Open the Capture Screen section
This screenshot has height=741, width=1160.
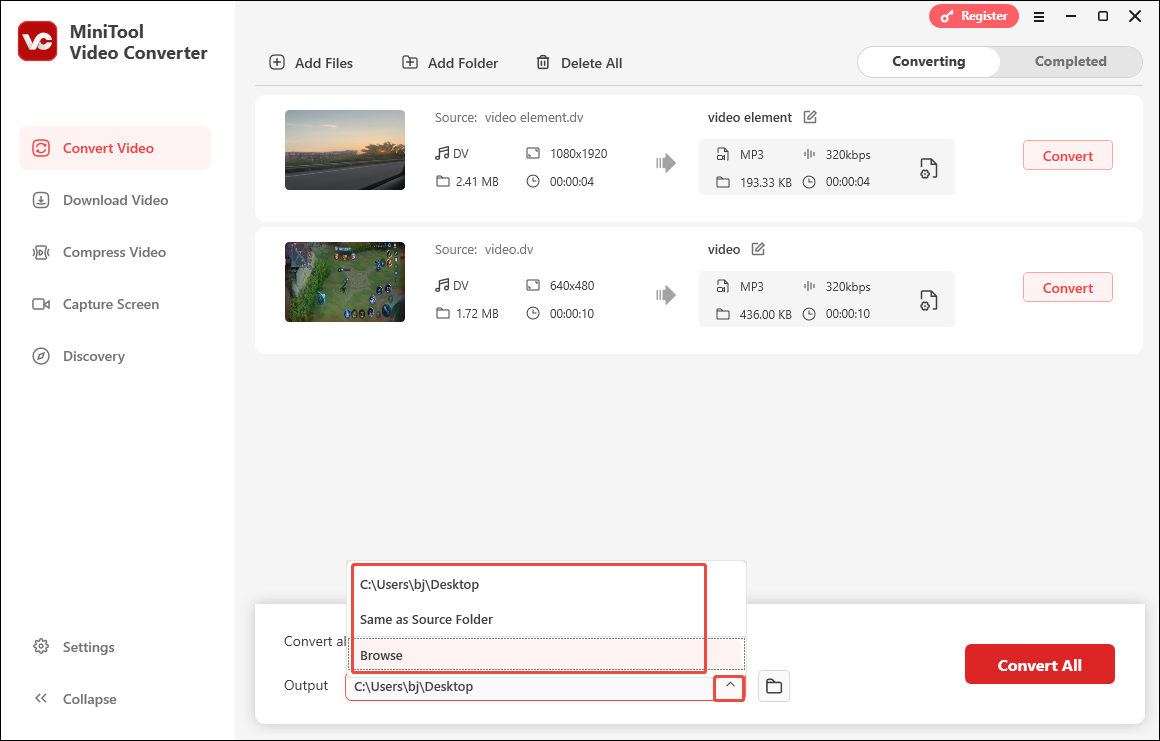pos(115,304)
